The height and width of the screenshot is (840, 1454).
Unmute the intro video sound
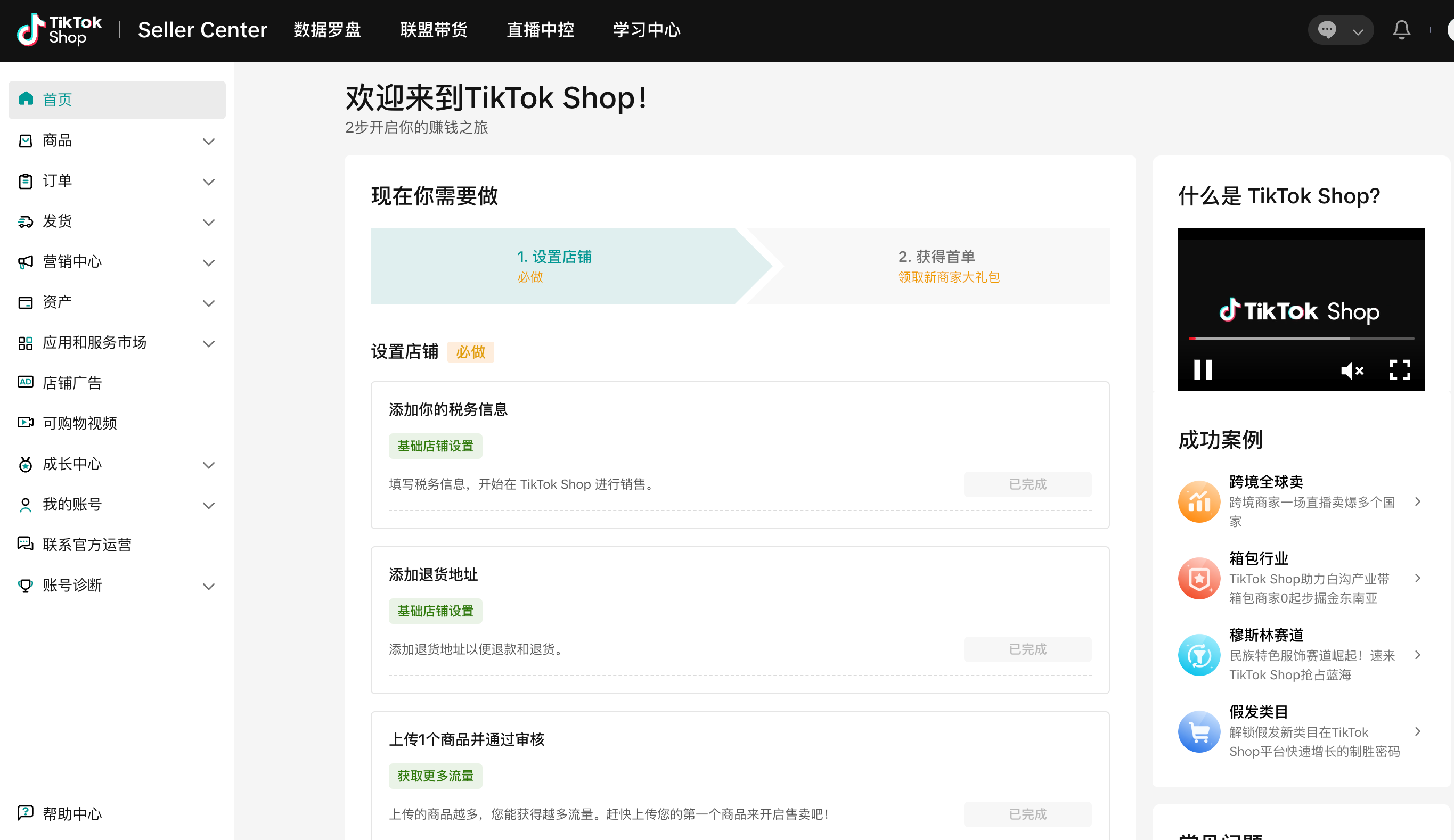click(x=1352, y=370)
